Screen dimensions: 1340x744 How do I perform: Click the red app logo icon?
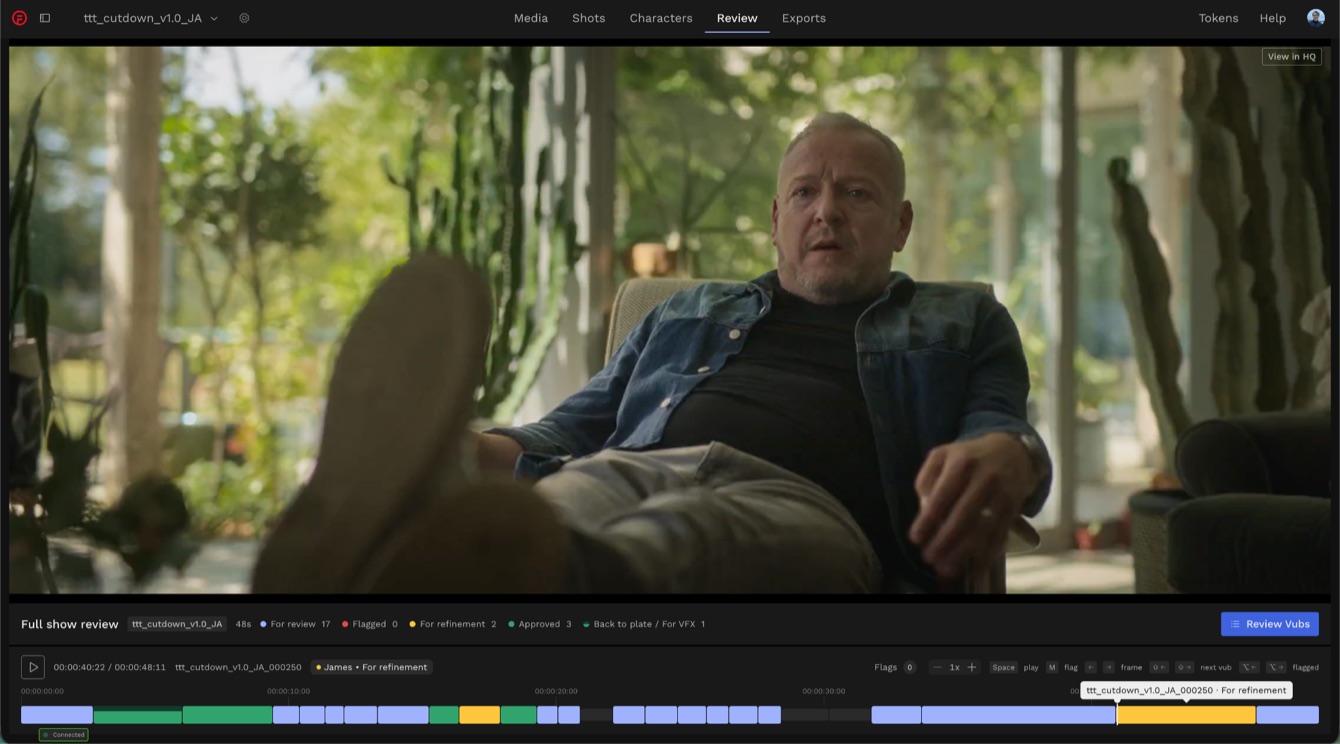click(19, 18)
